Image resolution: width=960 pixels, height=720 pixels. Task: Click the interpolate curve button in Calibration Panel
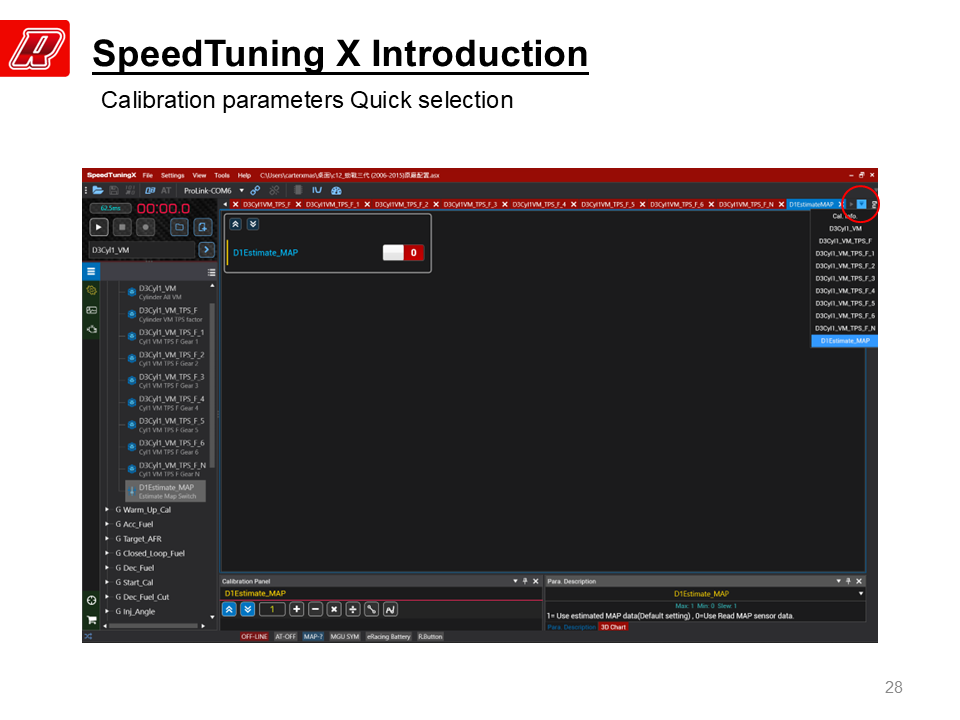pos(390,609)
